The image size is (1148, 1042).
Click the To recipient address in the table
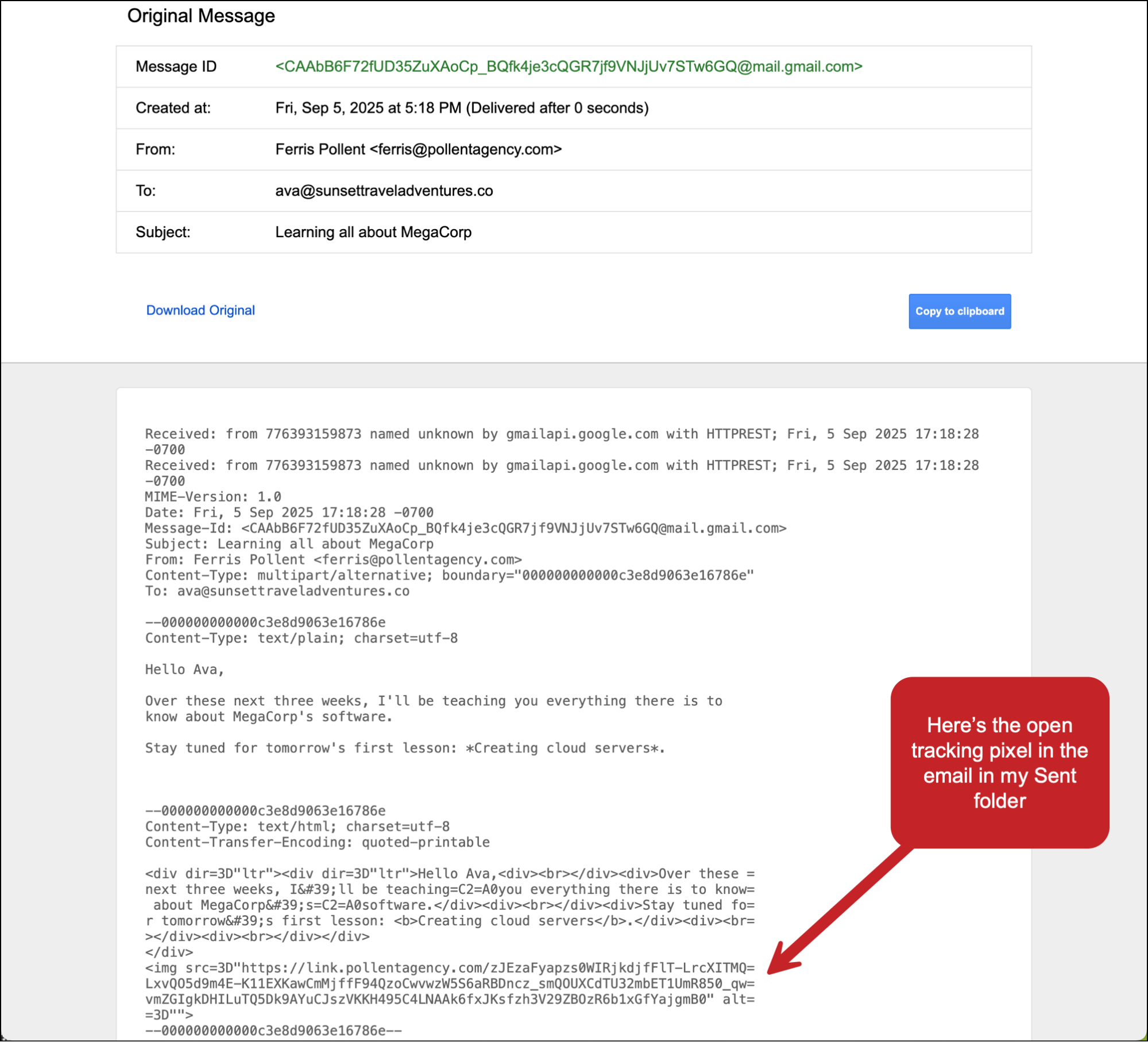(x=384, y=191)
